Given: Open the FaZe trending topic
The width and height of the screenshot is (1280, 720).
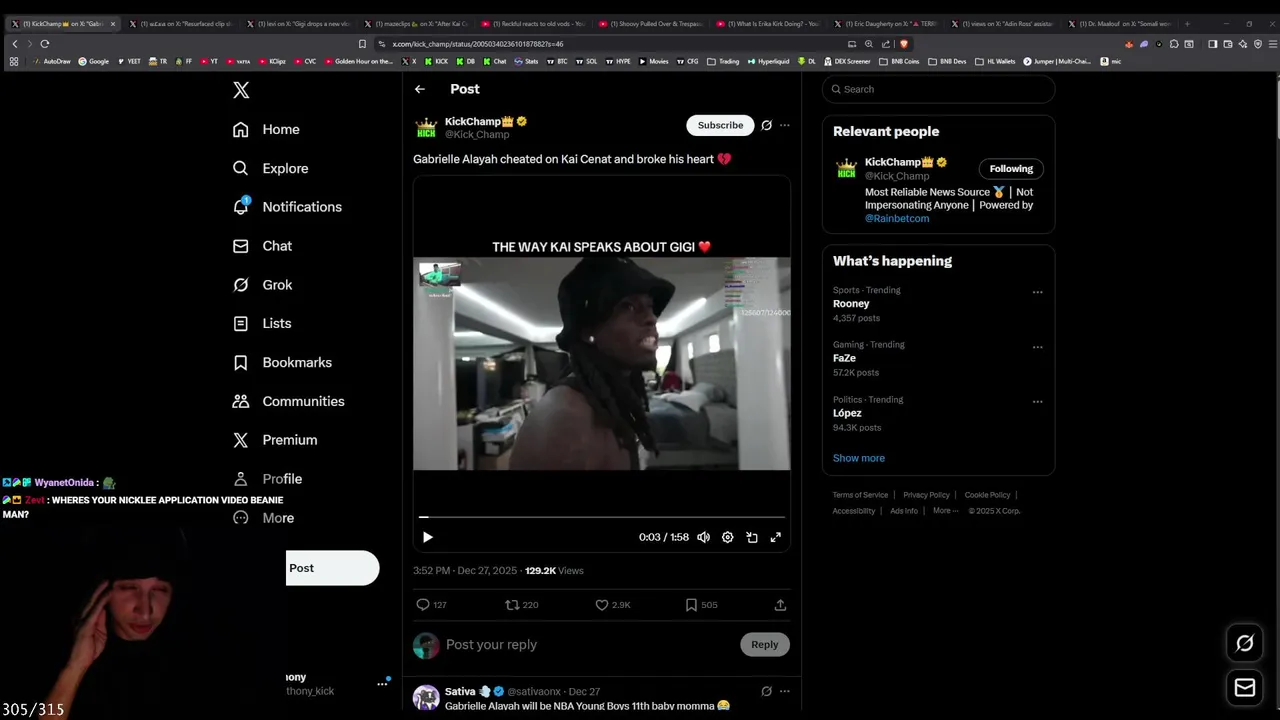Looking at the screenshot, I should pos(845,358).
